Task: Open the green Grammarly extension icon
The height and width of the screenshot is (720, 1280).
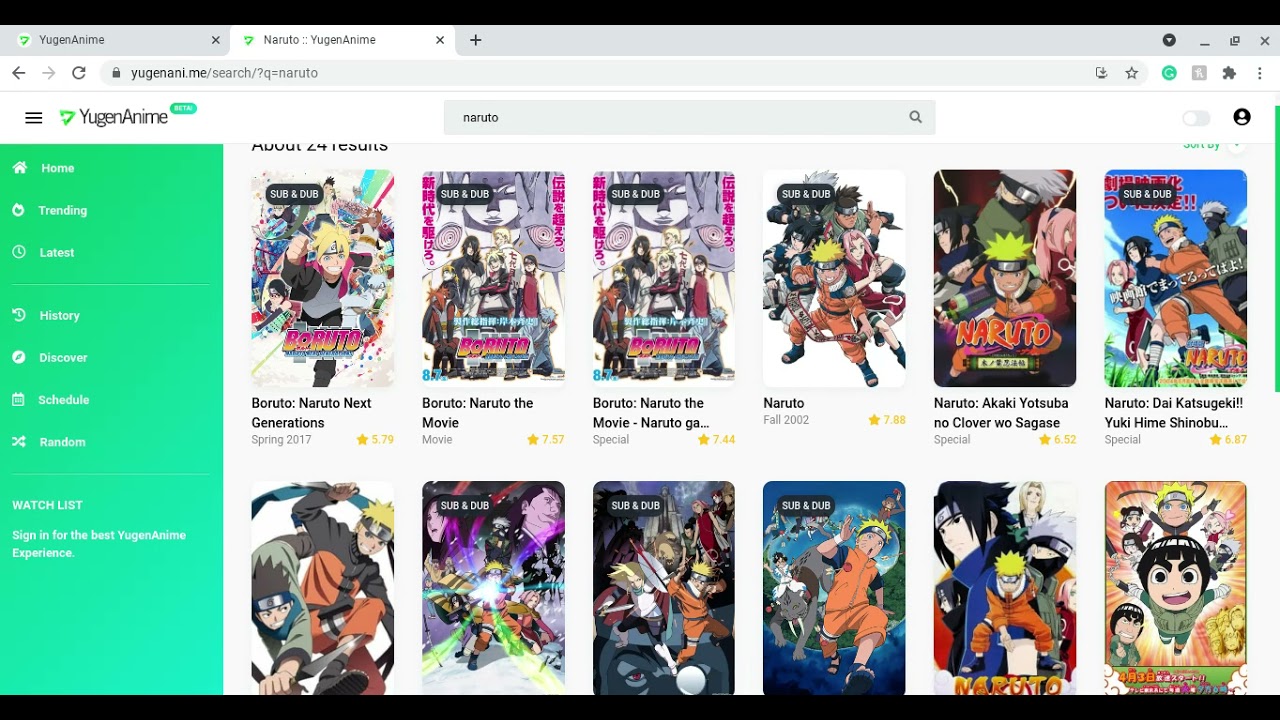Action: tap(1169, 73)
